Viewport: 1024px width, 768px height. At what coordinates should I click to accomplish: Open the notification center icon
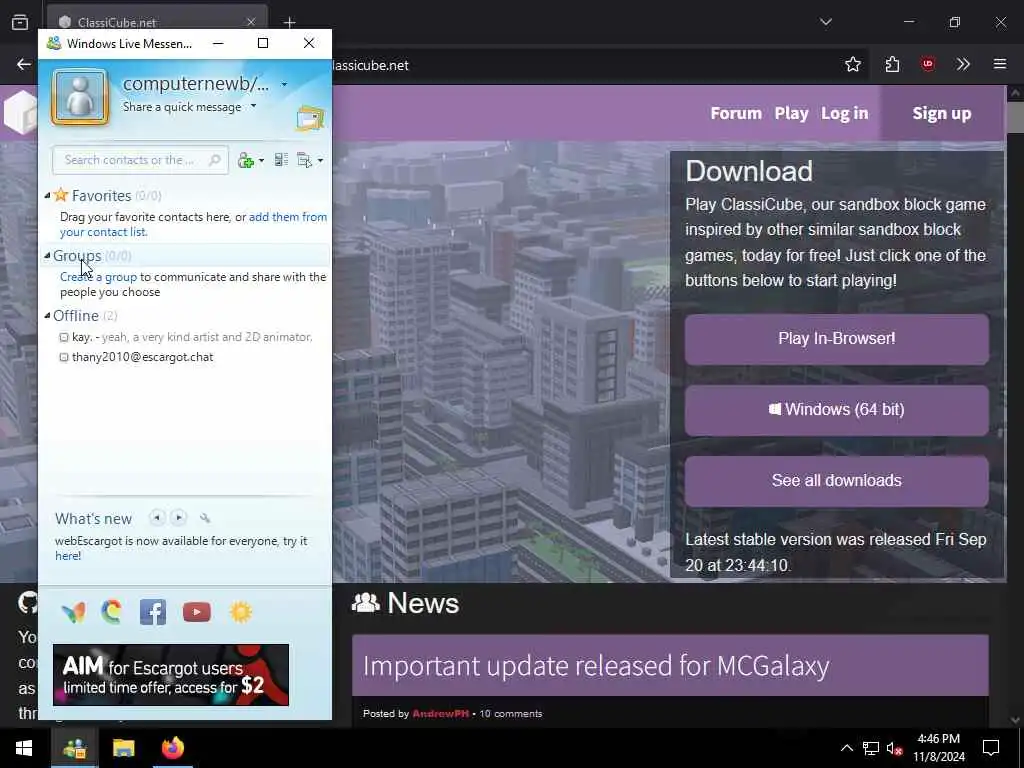coord(991,748)
